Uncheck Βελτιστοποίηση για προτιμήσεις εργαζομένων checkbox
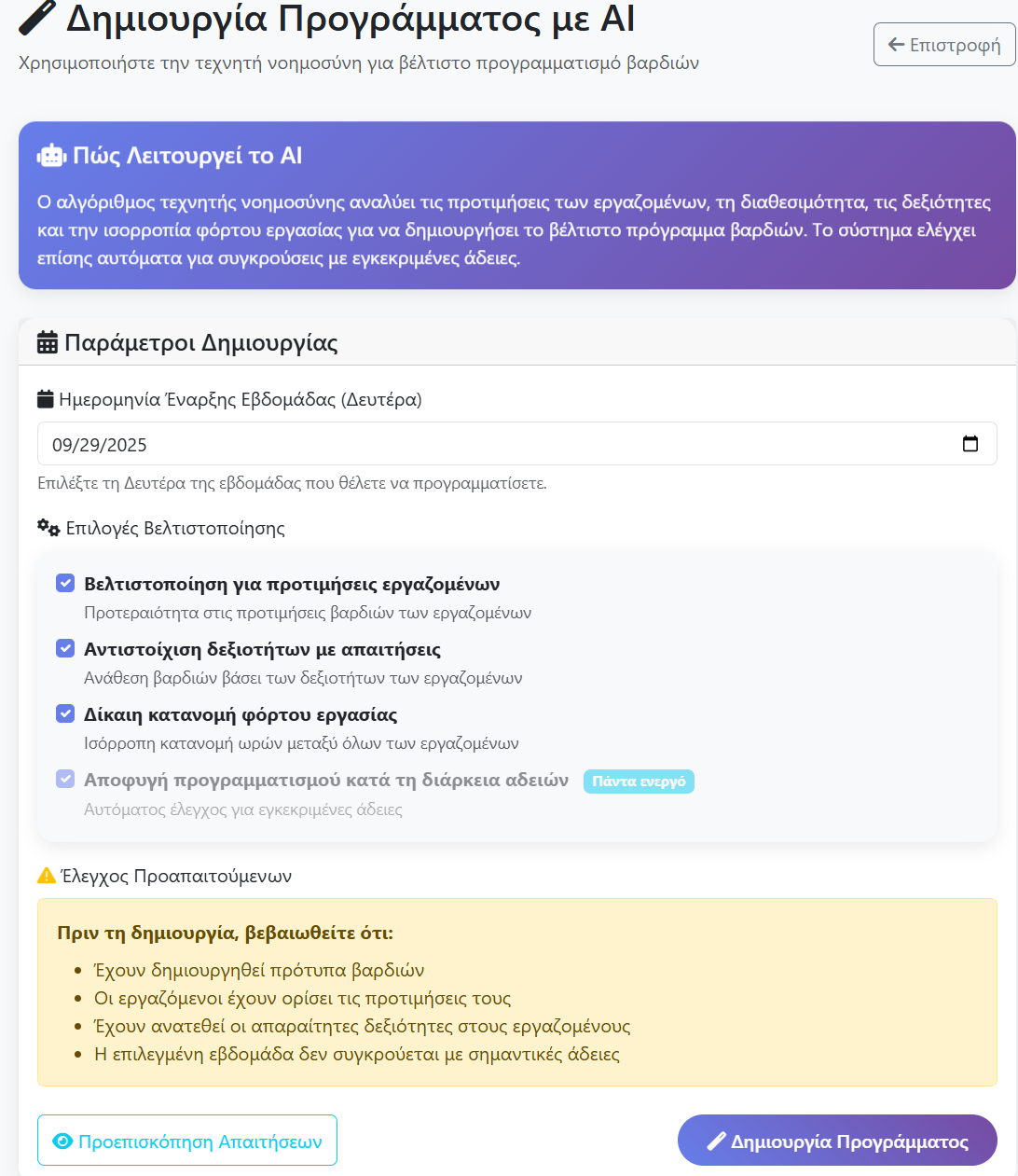This screenshot has width=1018, height=1176. coord(65,584)
